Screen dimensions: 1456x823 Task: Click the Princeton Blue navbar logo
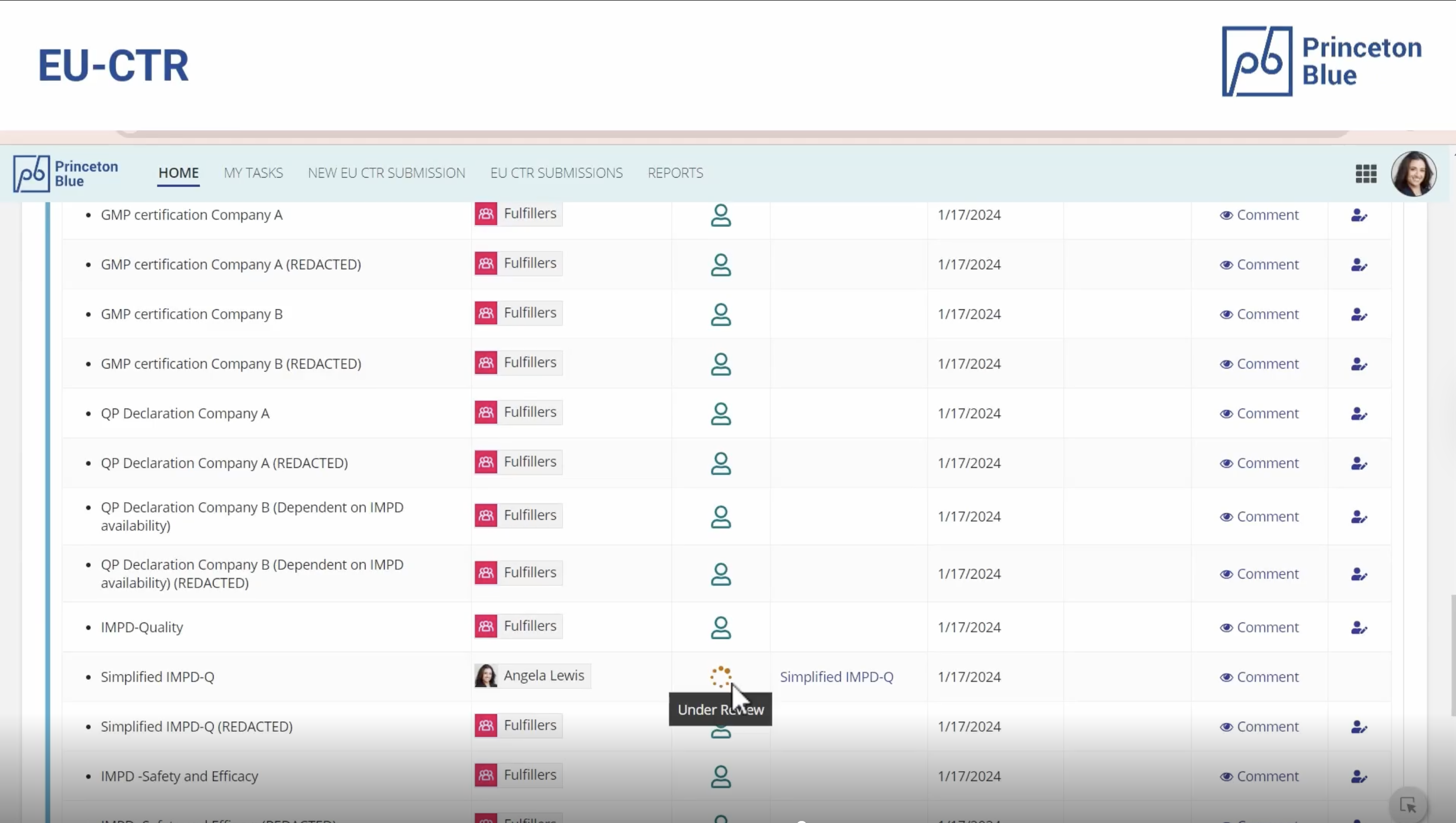[66, 174]
